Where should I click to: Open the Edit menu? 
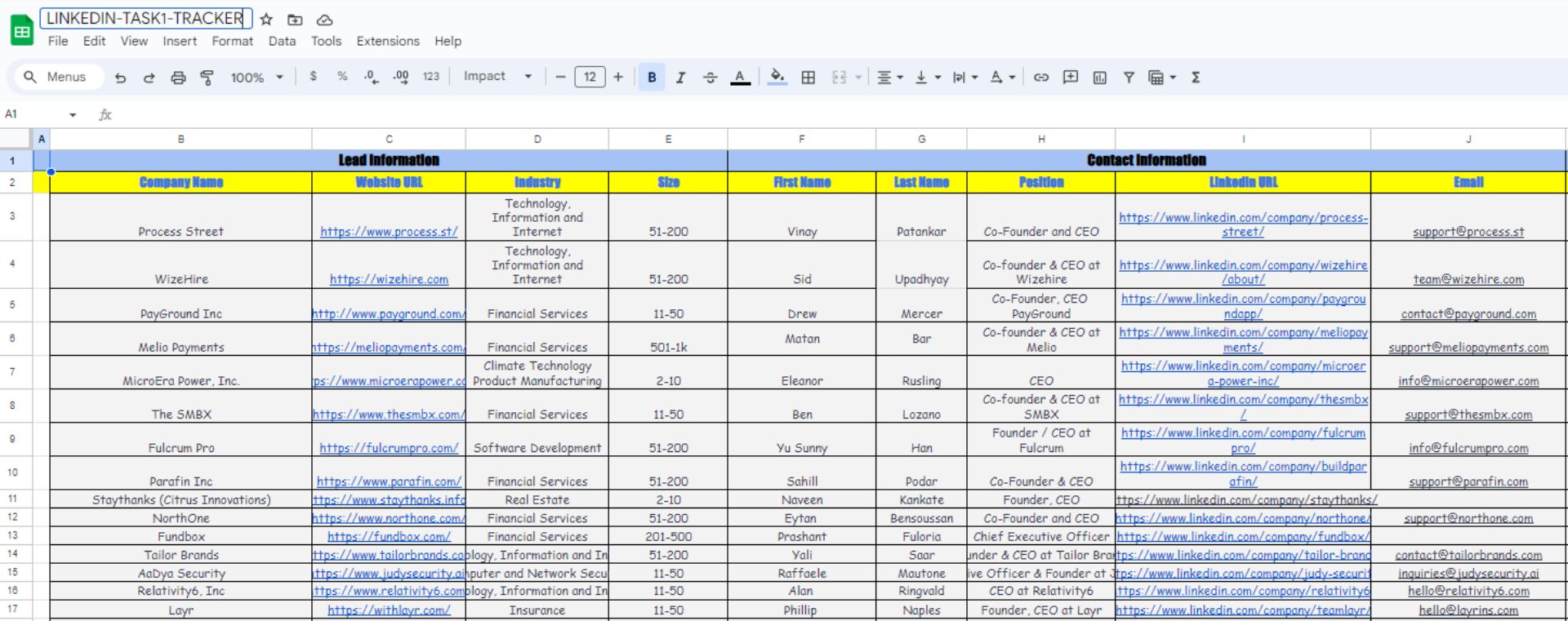coord(94,41)
